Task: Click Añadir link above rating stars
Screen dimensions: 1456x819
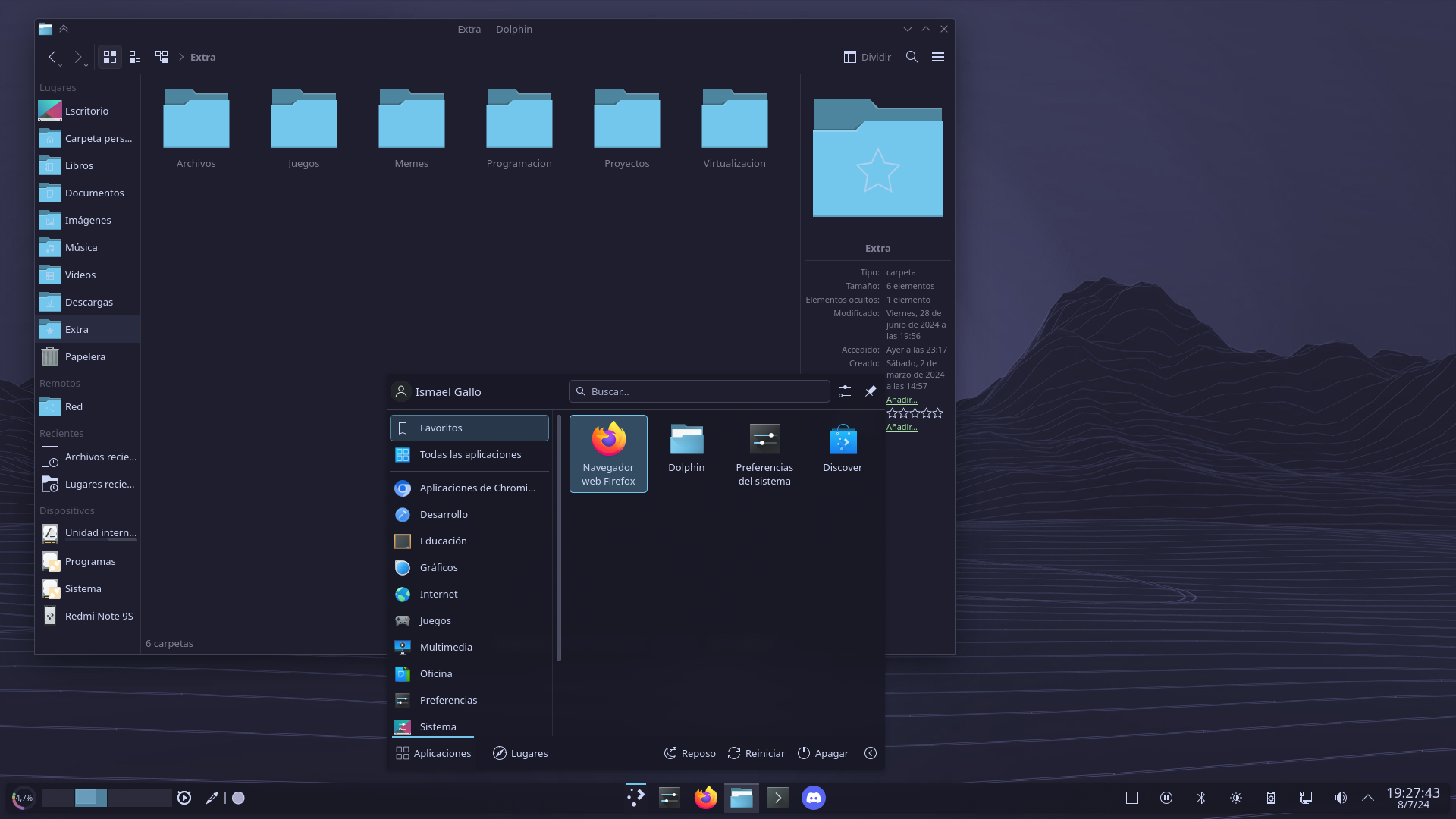Action: [x=902, y=400]
